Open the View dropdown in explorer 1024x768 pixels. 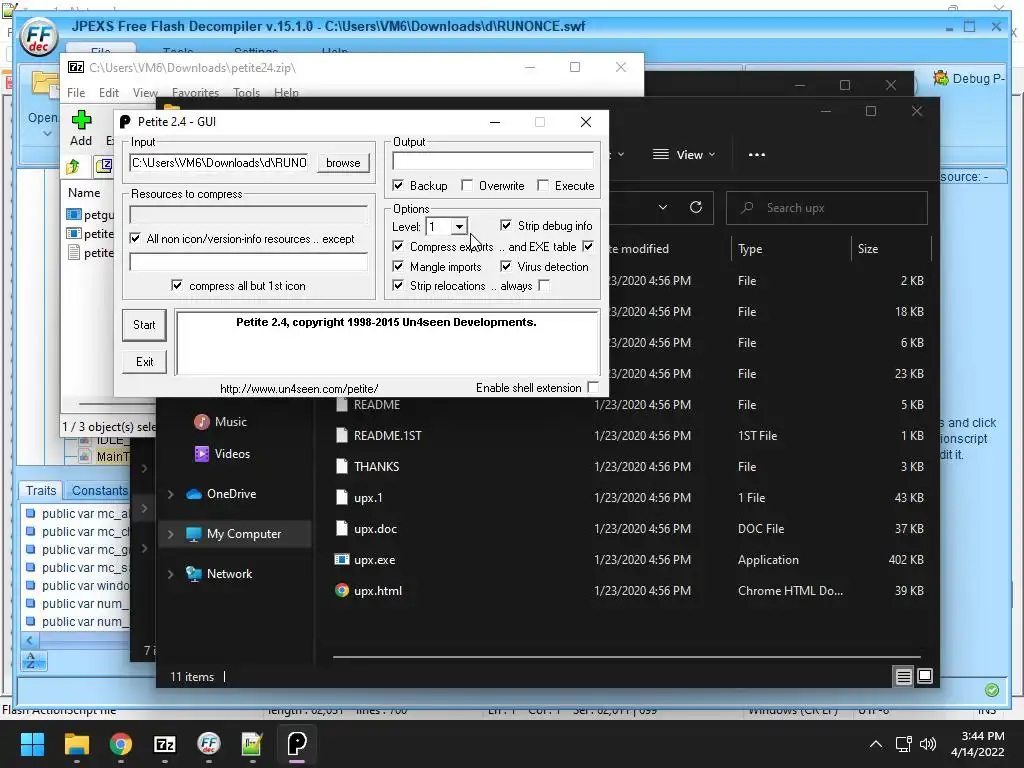pyautogui.click(x=684, y=155)
